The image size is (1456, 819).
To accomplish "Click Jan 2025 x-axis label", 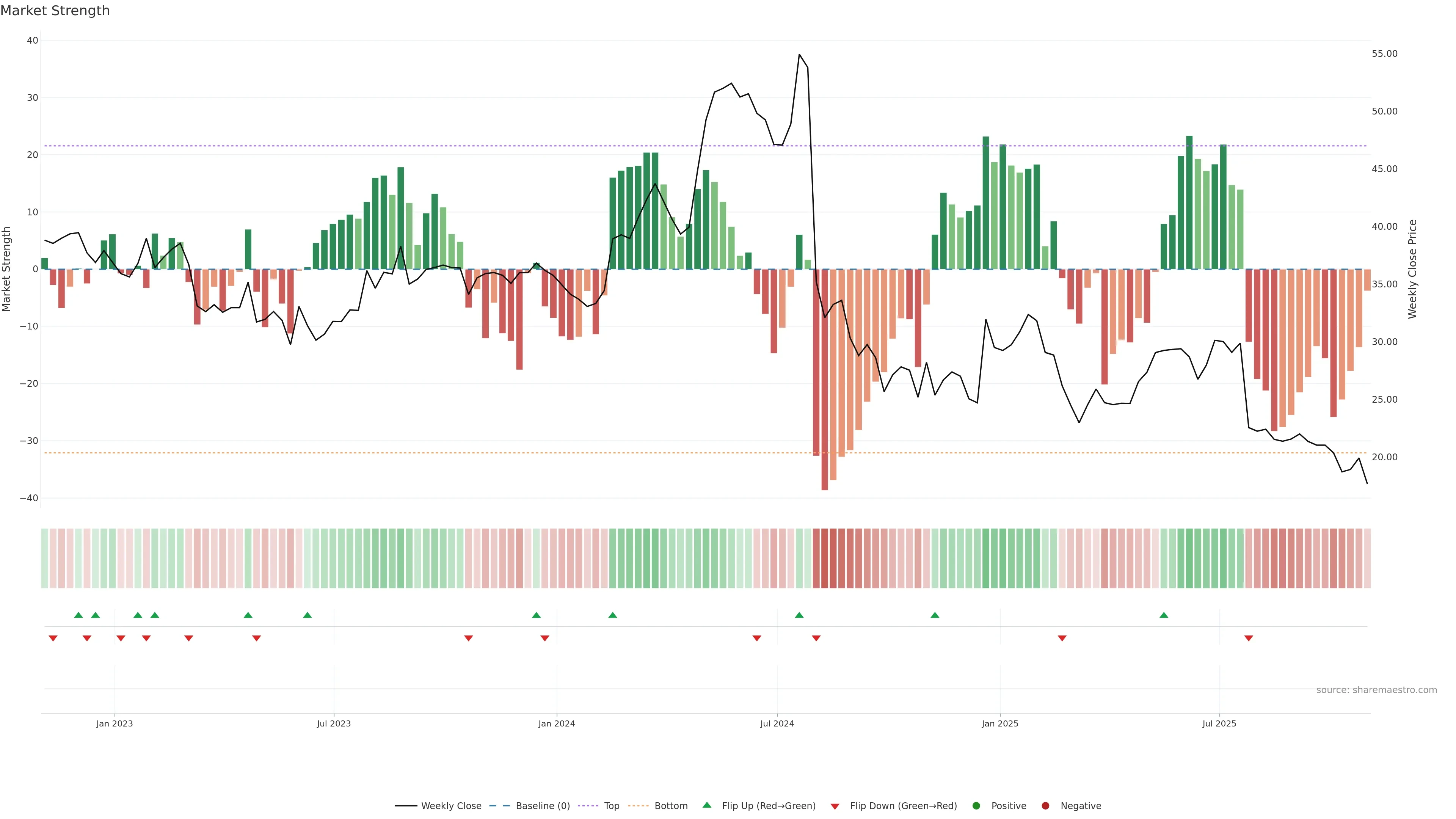I will (1000, 723).
